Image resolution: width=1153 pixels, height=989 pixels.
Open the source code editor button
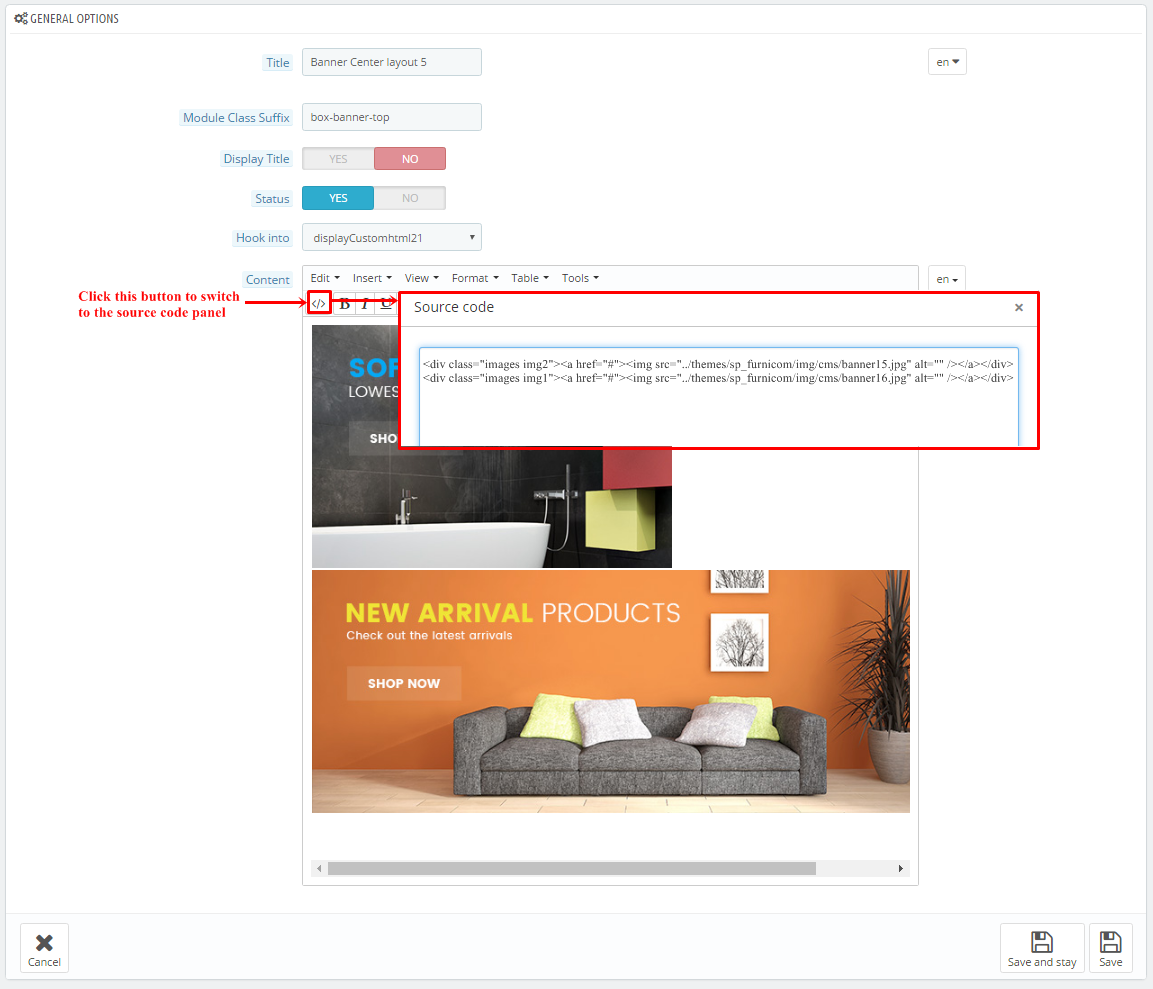pyautogui.click(x=318, y=303)
